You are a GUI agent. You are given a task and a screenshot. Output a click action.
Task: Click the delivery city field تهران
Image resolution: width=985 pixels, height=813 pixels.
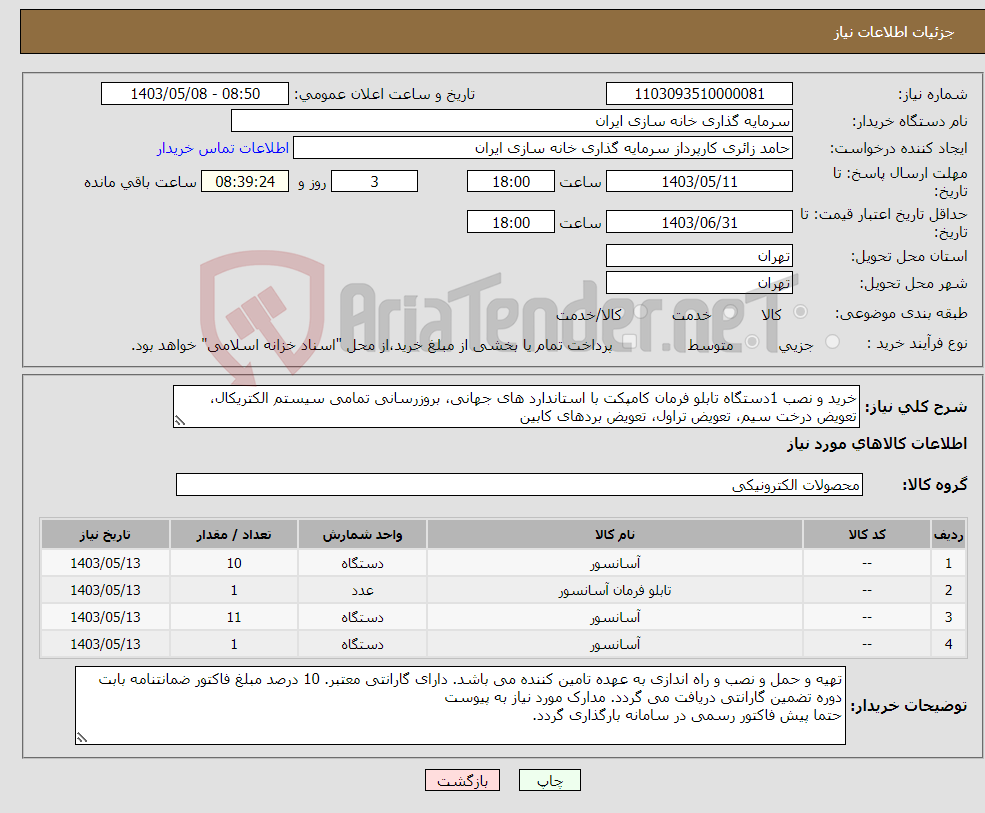coord(699,283)
